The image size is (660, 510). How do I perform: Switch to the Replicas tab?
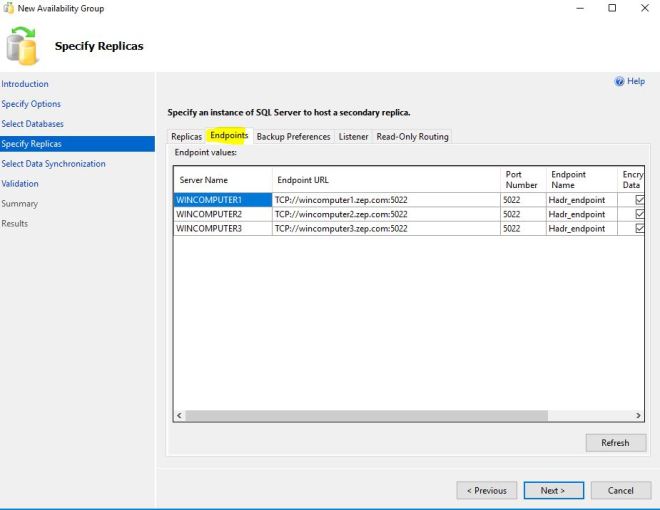tap(186, 137)
